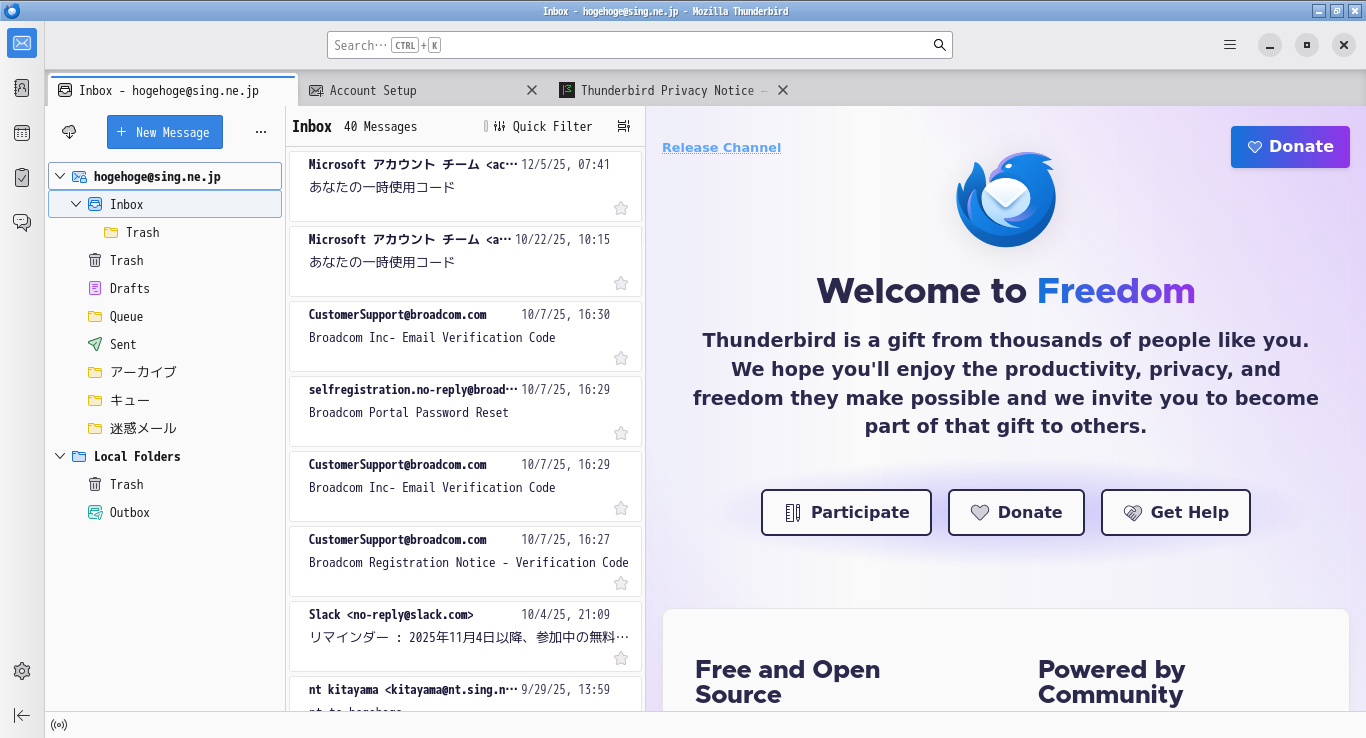Screen dimensions: 1366x738
Task: Open Thunderbird Settings via the gear icon
Action: pyautogui.click(x=22, y=671)
